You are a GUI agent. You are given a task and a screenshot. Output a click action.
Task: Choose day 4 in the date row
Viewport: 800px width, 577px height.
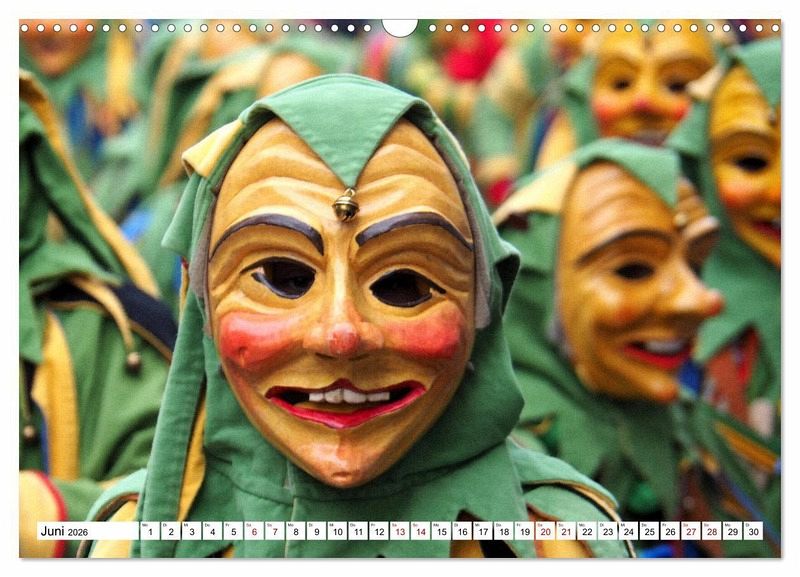(x=212, y=531)
